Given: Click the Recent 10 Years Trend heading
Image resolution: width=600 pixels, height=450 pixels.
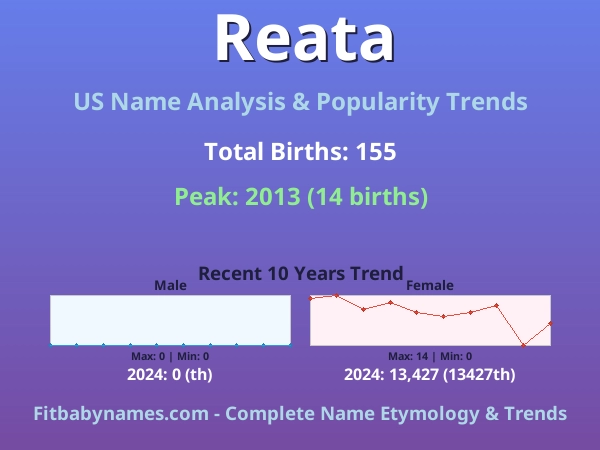Looking at the screenshot, I should pyautogui.click(x=301, y=274).
